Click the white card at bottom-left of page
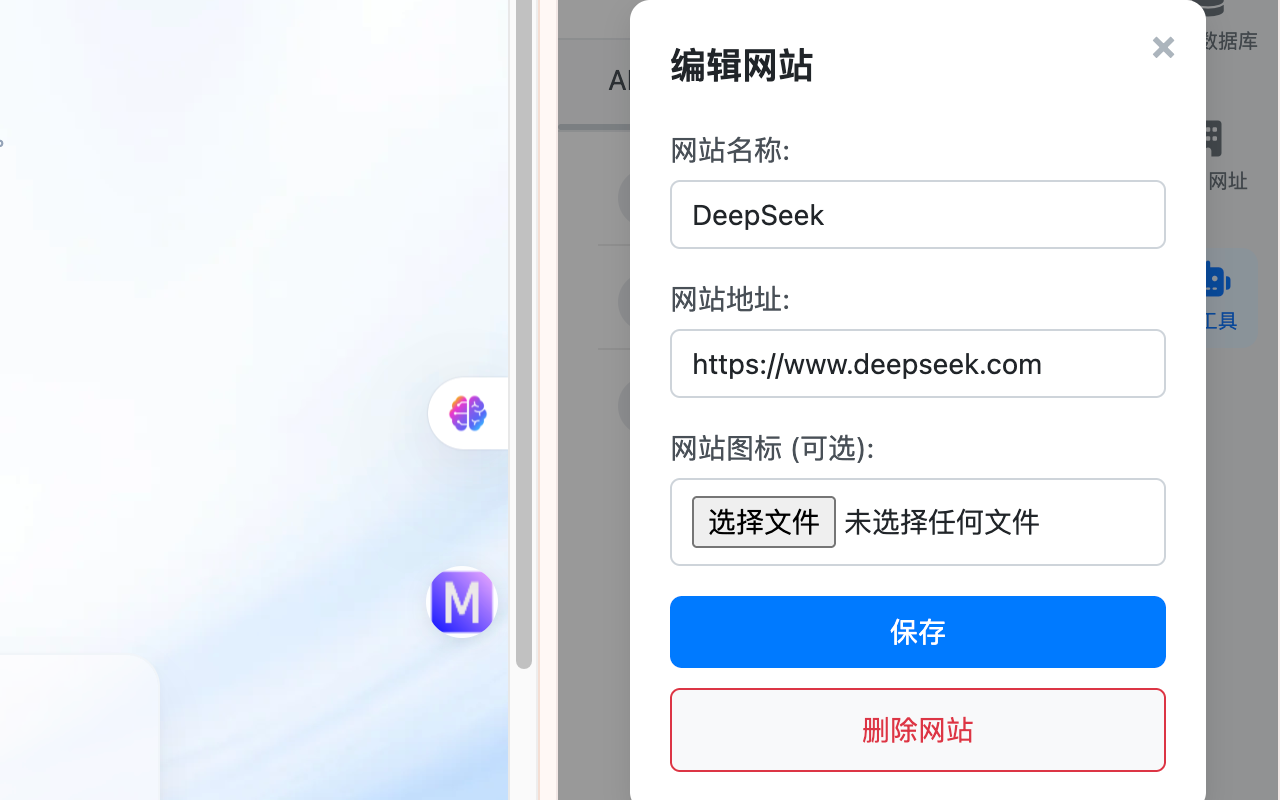Image resolution: width=1280 pixels, height=800 pixels. tap(80, 728)
